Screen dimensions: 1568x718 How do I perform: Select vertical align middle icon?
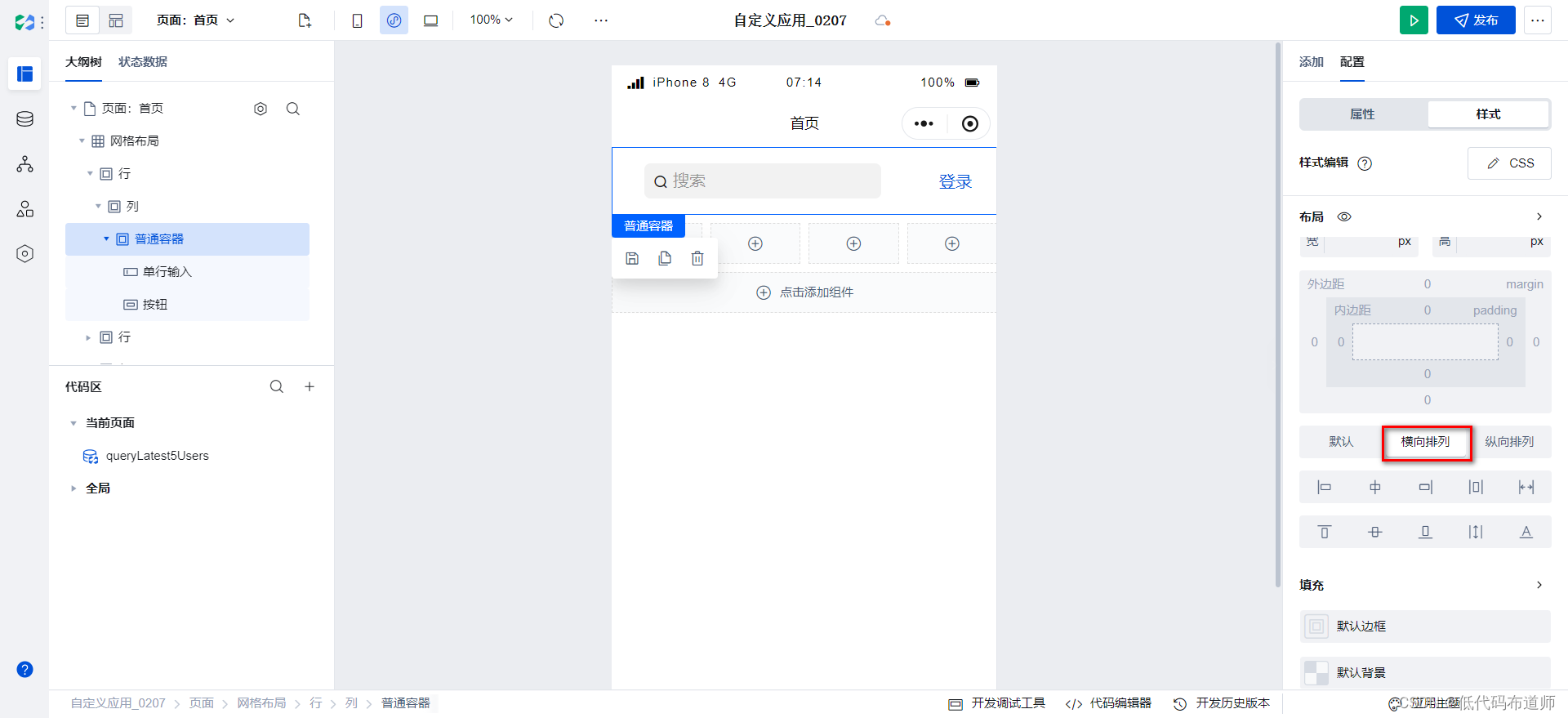tap(1375, 532)
